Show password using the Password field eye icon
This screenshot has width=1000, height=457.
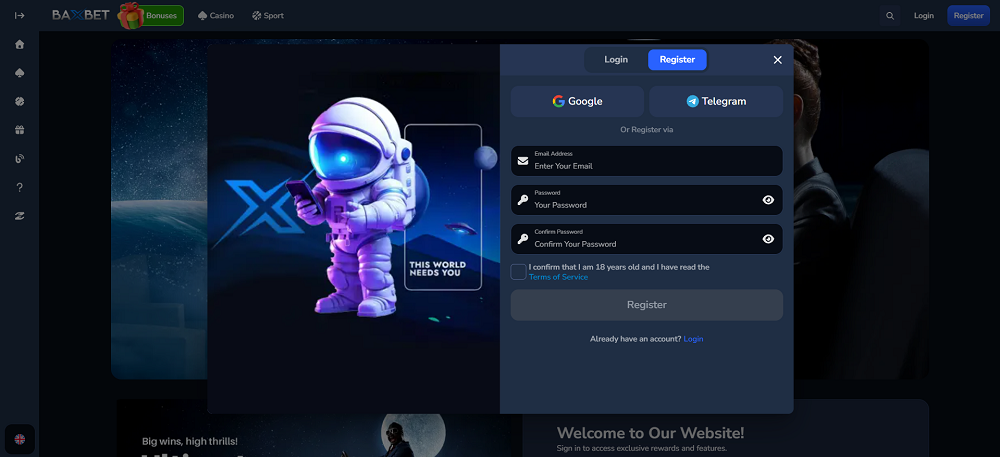[x=768, y=200]
